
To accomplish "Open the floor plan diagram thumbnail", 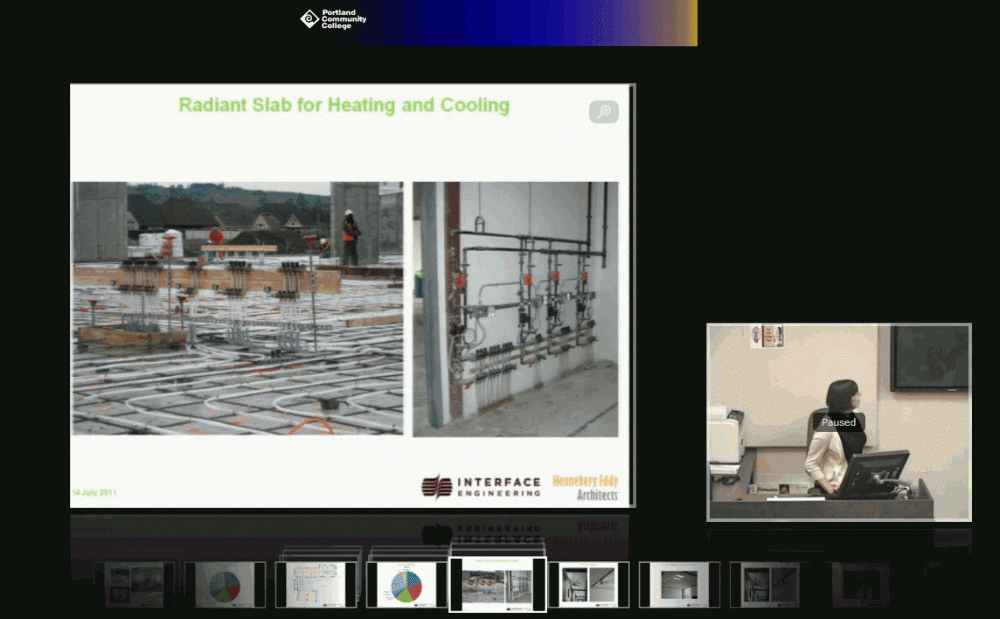I will click(x=315, y=585).
